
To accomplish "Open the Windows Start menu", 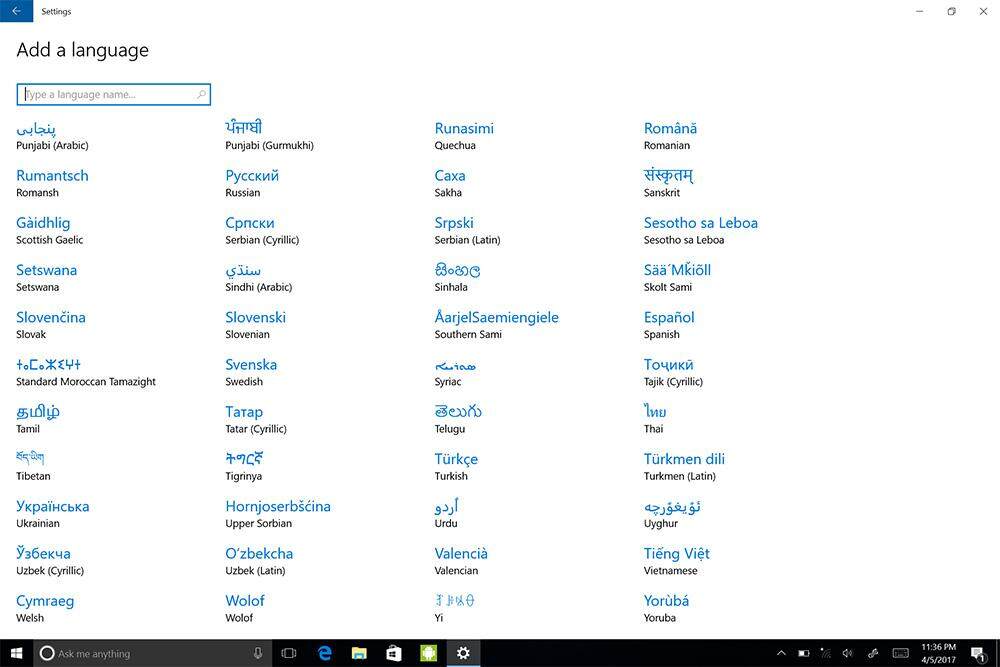I will (15, 653).
